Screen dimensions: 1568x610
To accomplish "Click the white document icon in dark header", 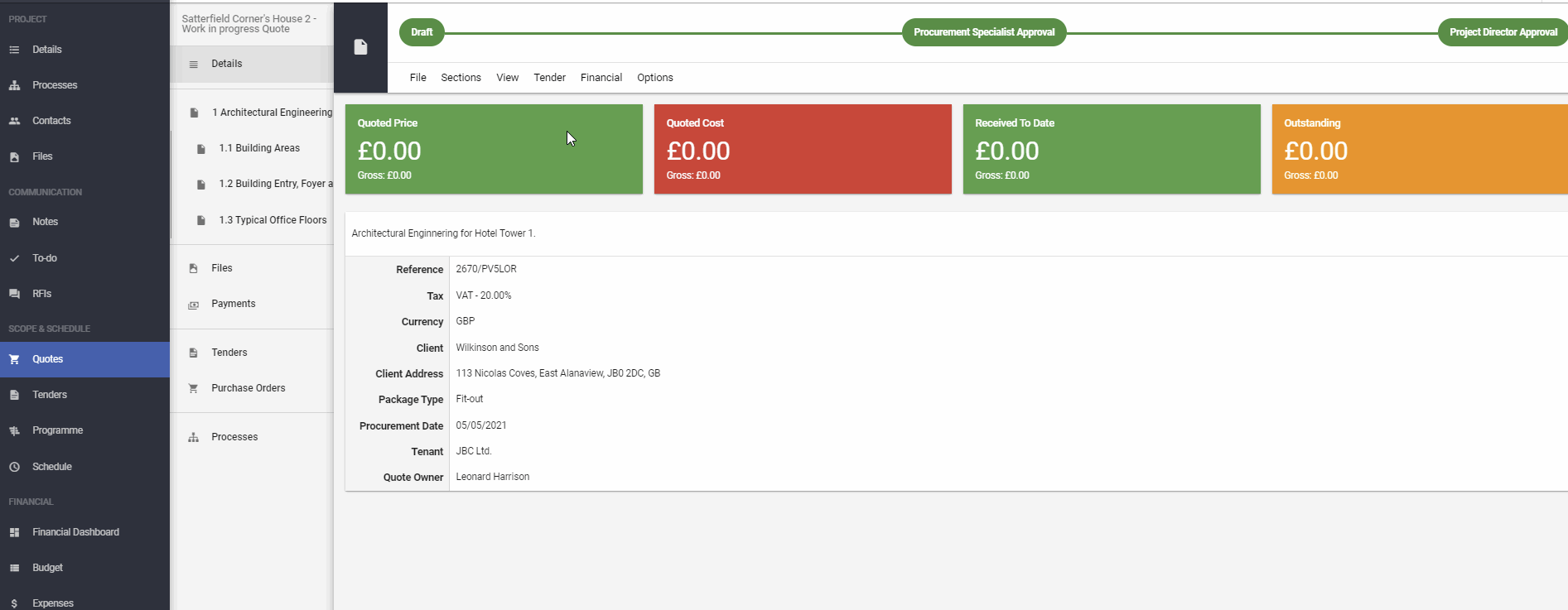I will tap(360, 47).
